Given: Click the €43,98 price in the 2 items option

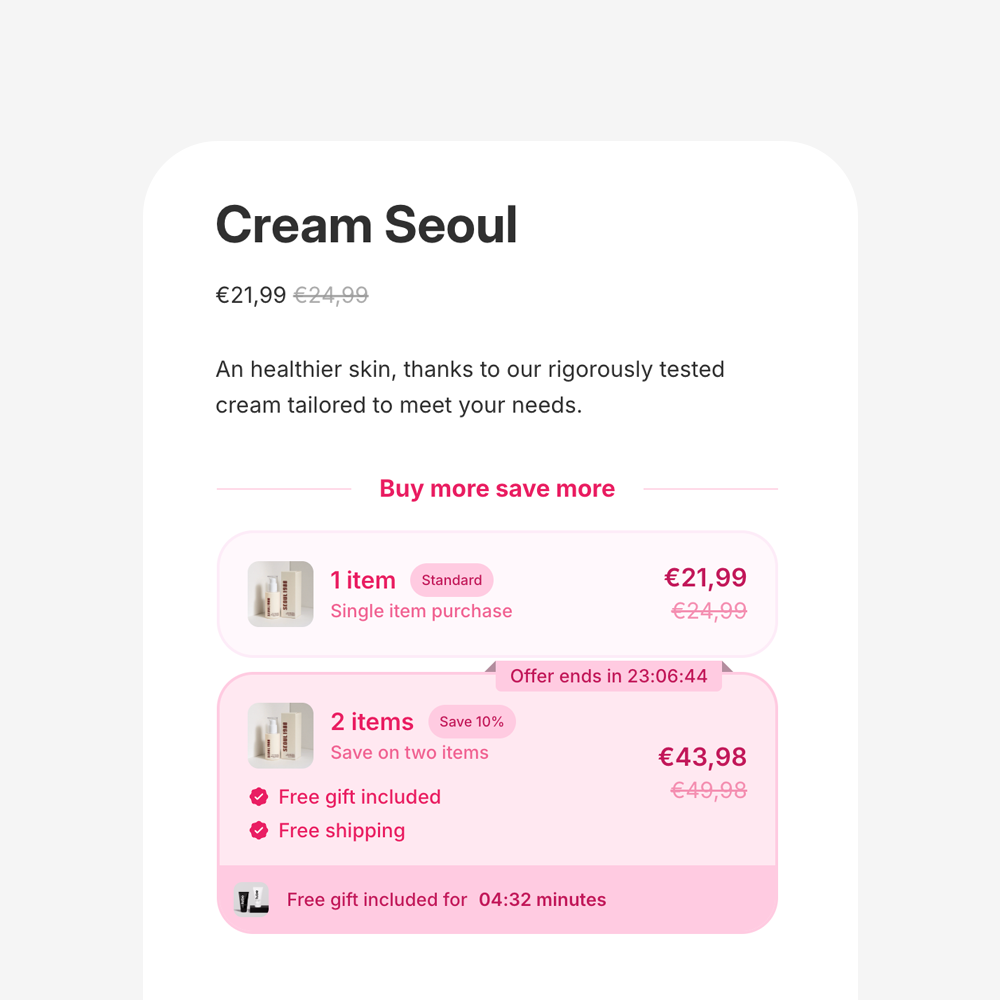Looking at the screenshot, I should pos(702,757).
